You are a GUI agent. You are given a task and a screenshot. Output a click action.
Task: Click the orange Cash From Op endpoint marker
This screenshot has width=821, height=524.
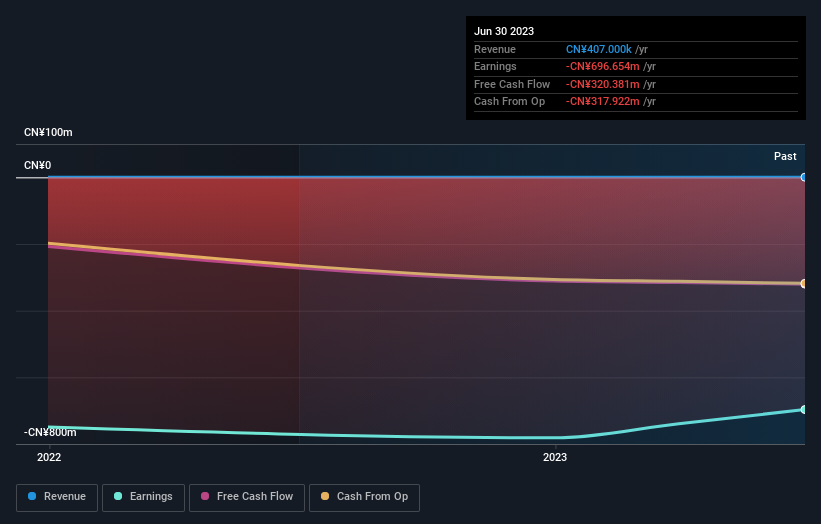804,284
